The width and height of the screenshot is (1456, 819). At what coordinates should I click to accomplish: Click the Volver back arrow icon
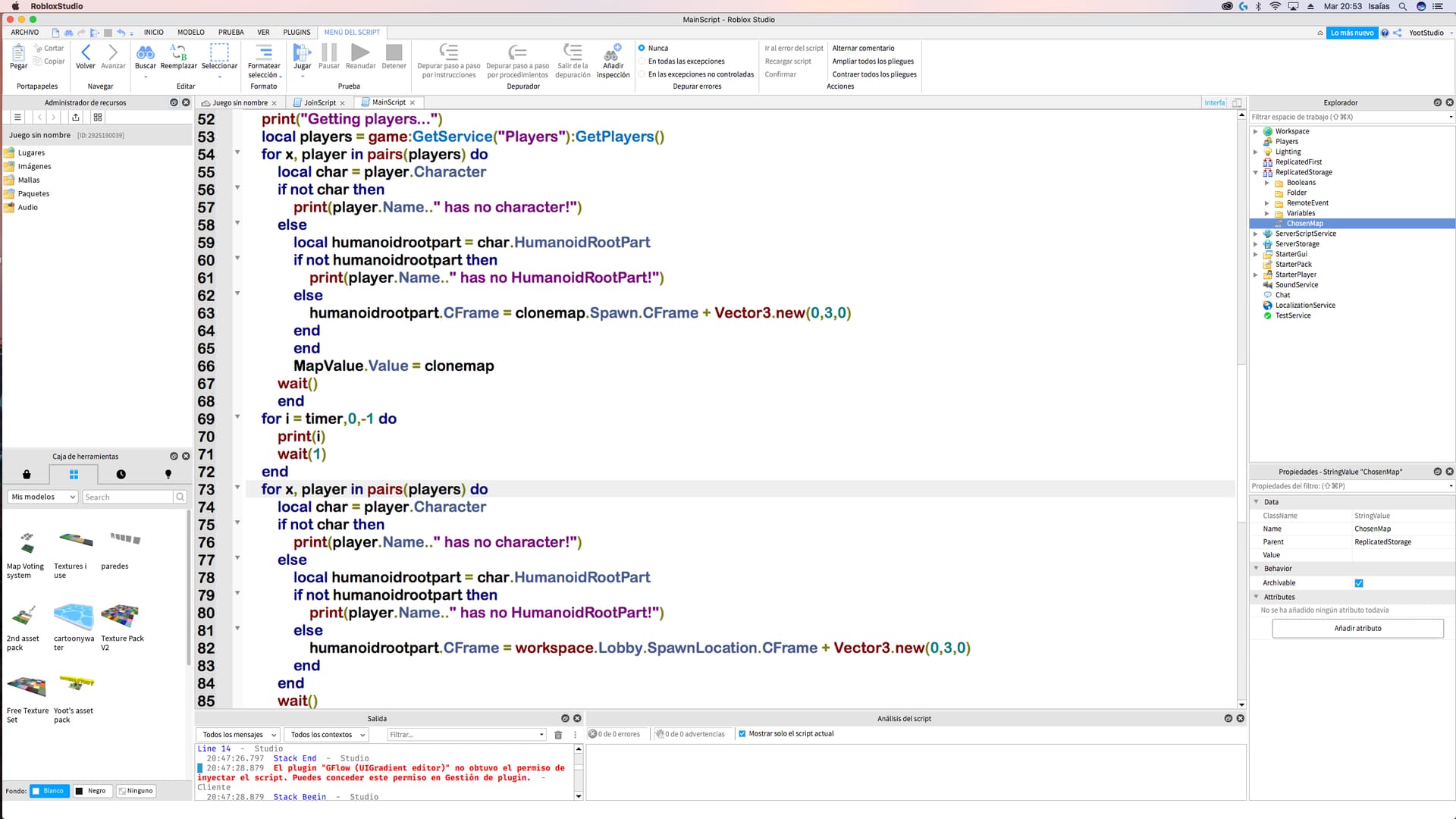click(x=86, y=53)
